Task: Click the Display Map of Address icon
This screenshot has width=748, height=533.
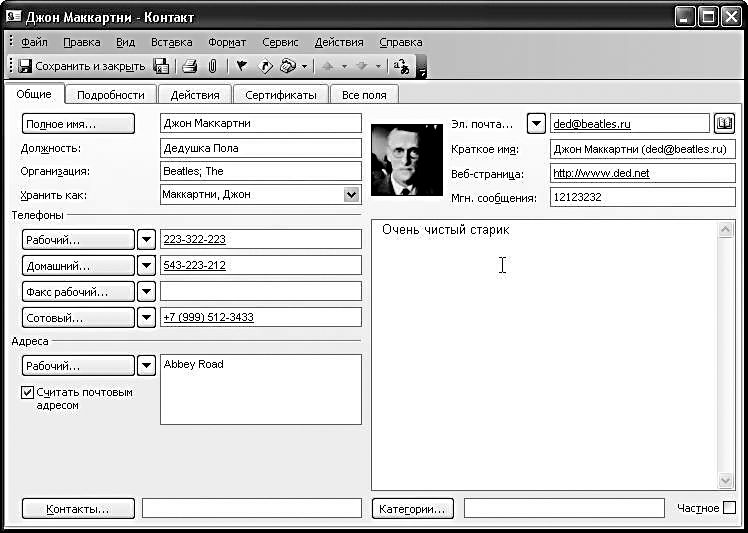Action: (265, 66)
